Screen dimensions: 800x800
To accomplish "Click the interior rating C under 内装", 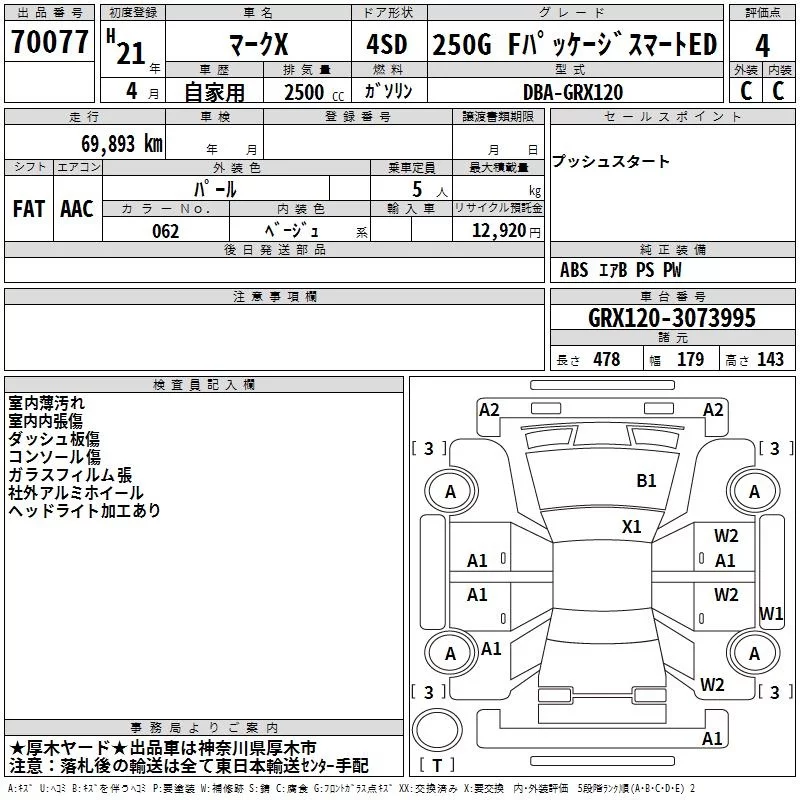I will click(x=778, y=91).
